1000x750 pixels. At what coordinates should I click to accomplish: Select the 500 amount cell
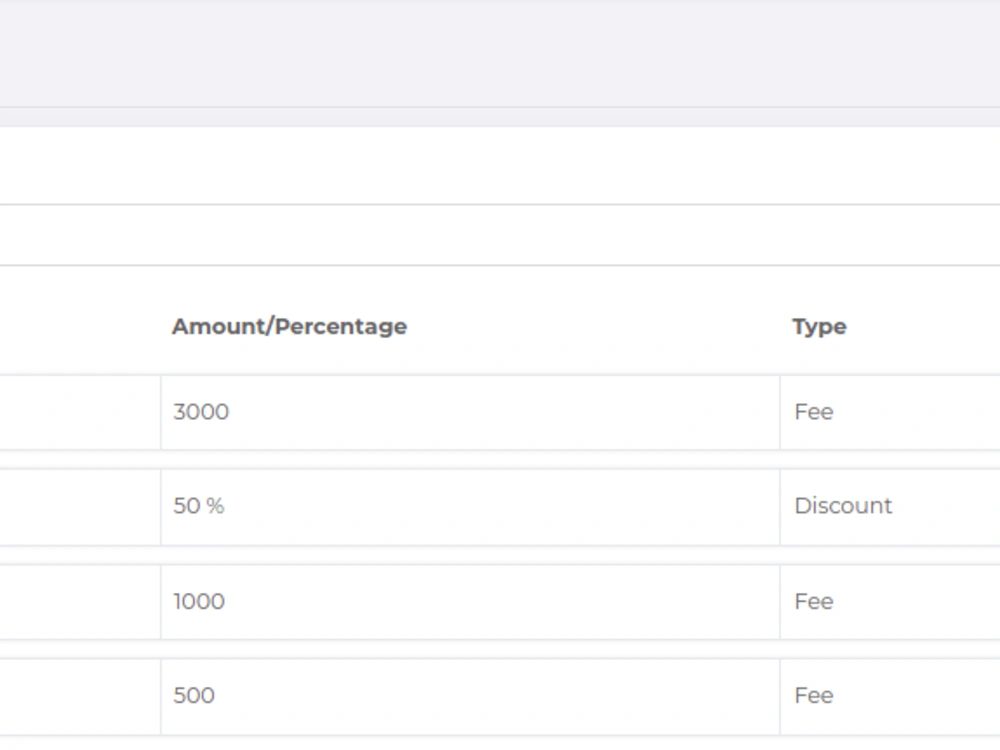coord(470,696)
